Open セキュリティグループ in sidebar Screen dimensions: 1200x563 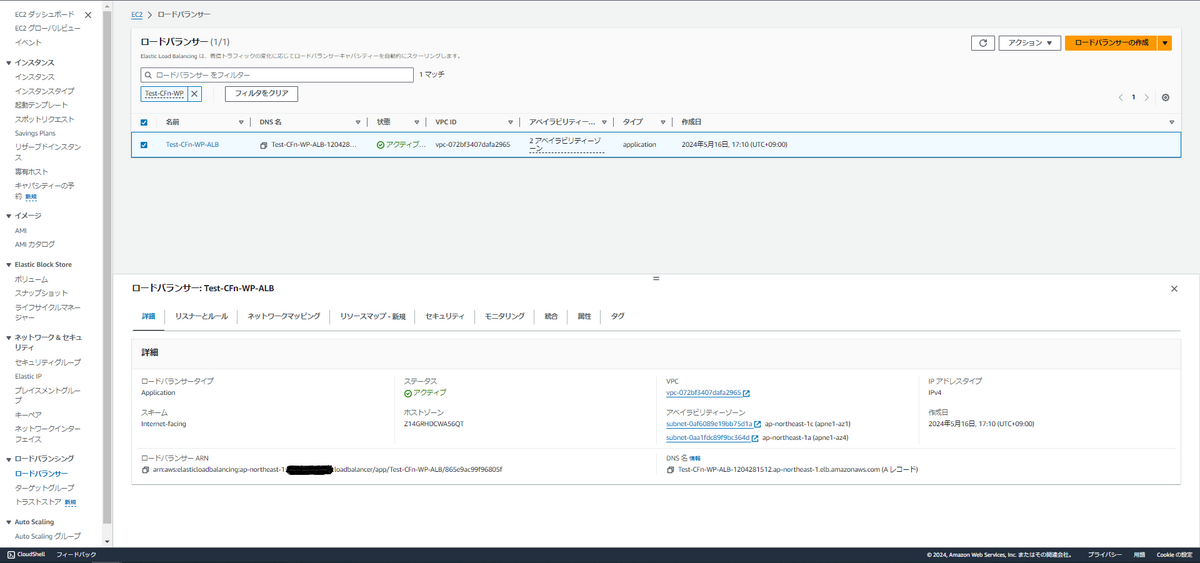click(x=48, y=362)
